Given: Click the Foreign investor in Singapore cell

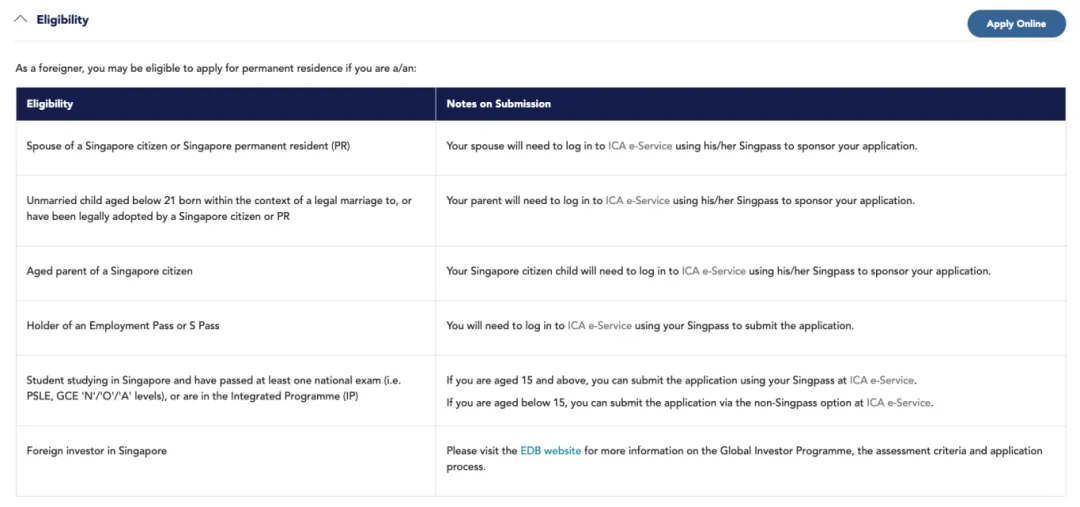Looking at the screenshot, I should (226, 460).
